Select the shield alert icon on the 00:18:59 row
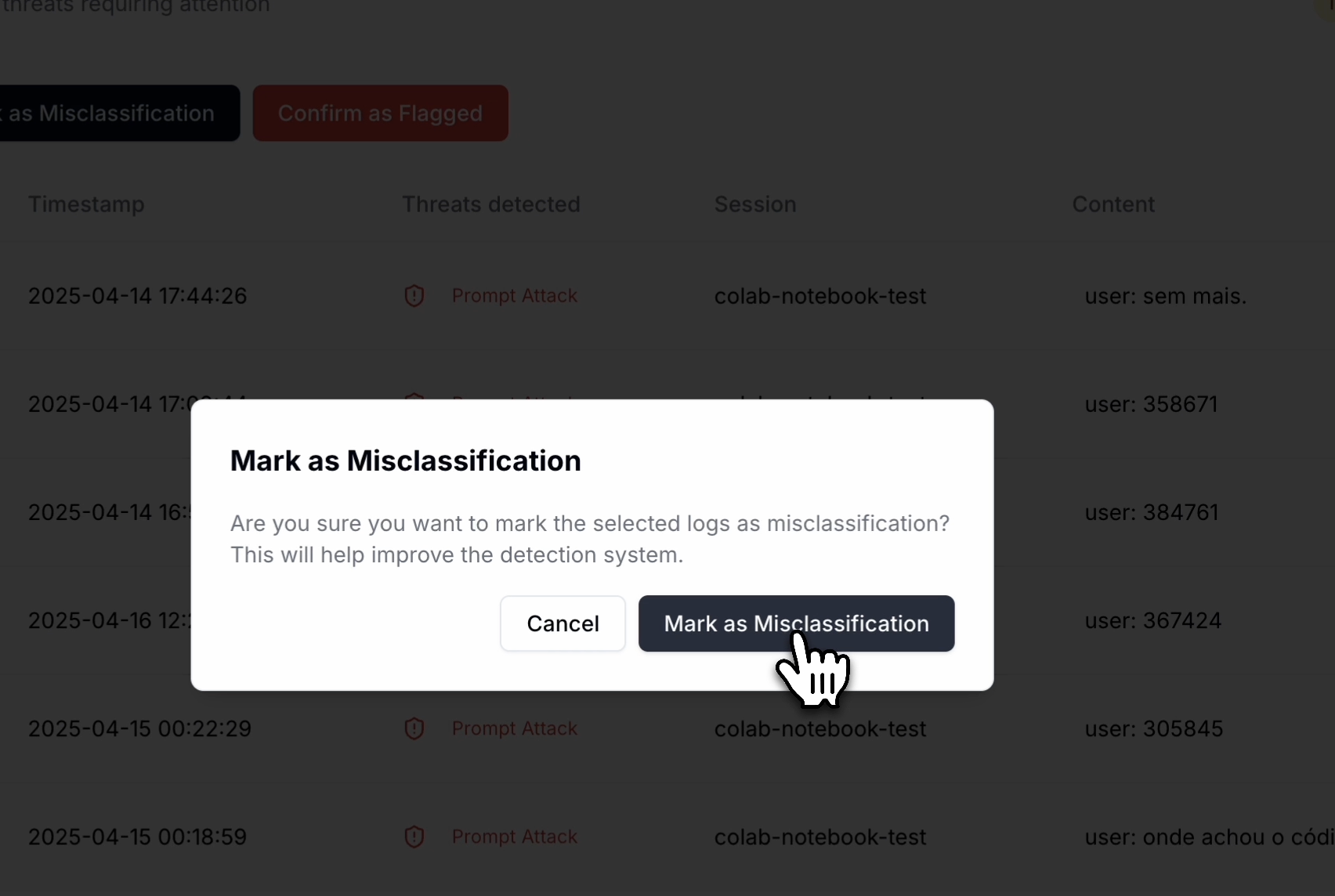1335x896 pixels. (x=414, y=836)
